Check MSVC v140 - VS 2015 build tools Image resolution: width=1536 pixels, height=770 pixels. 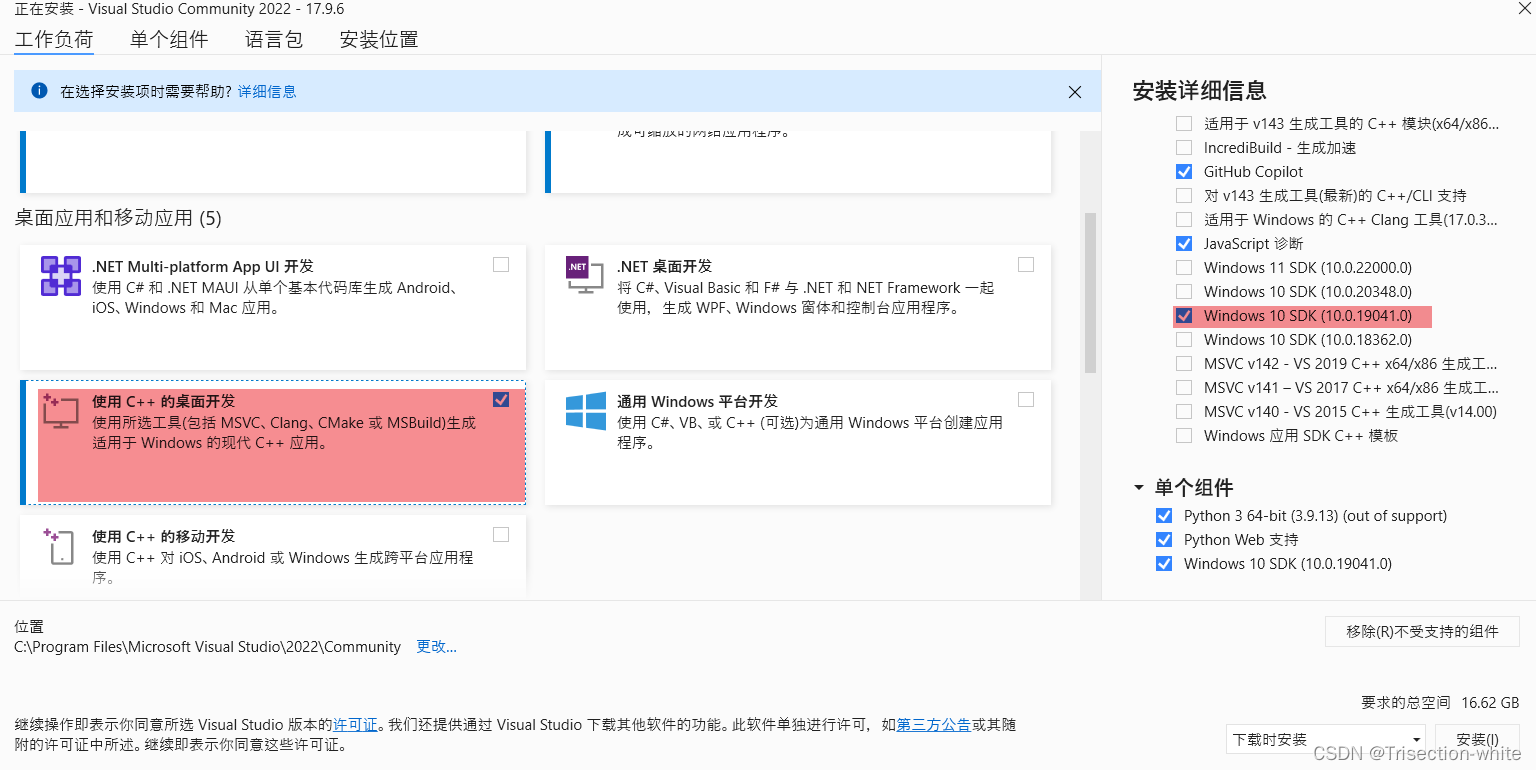(x=1184, y=412)
